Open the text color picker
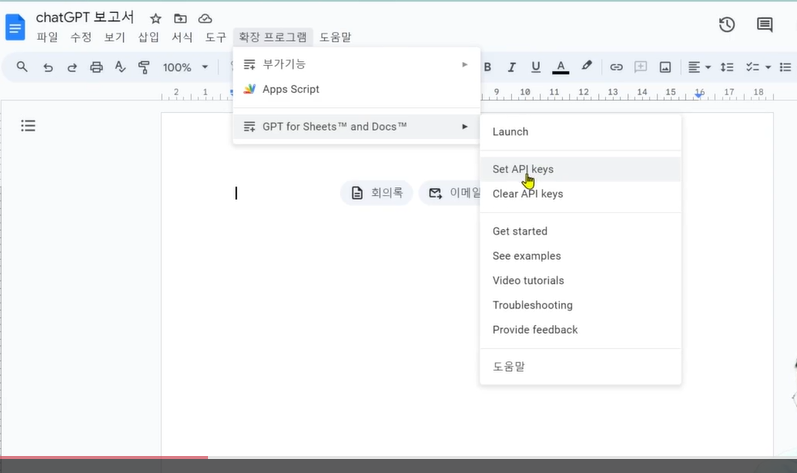797x473 pixels. 560,67
